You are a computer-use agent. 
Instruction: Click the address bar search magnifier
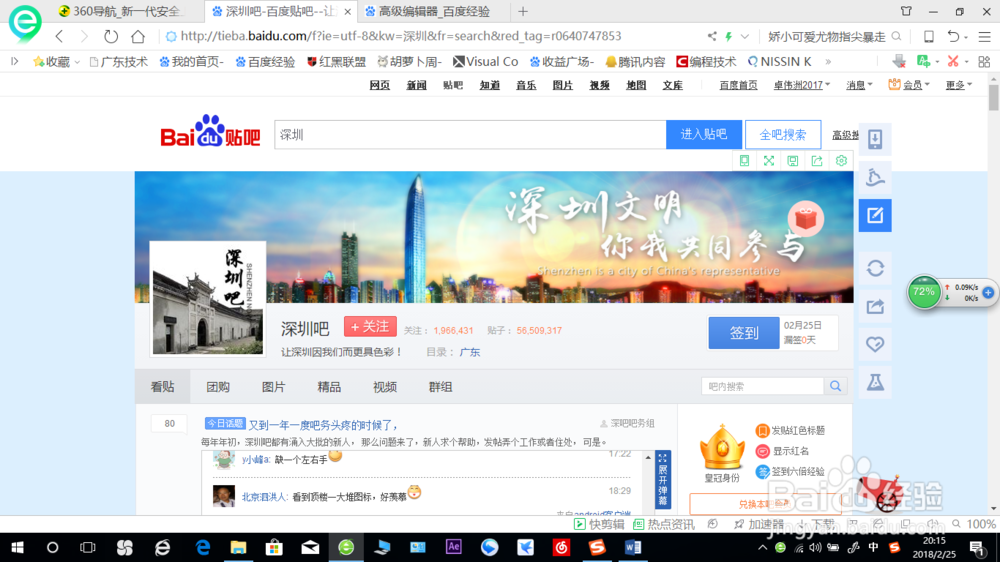[897, 36]
